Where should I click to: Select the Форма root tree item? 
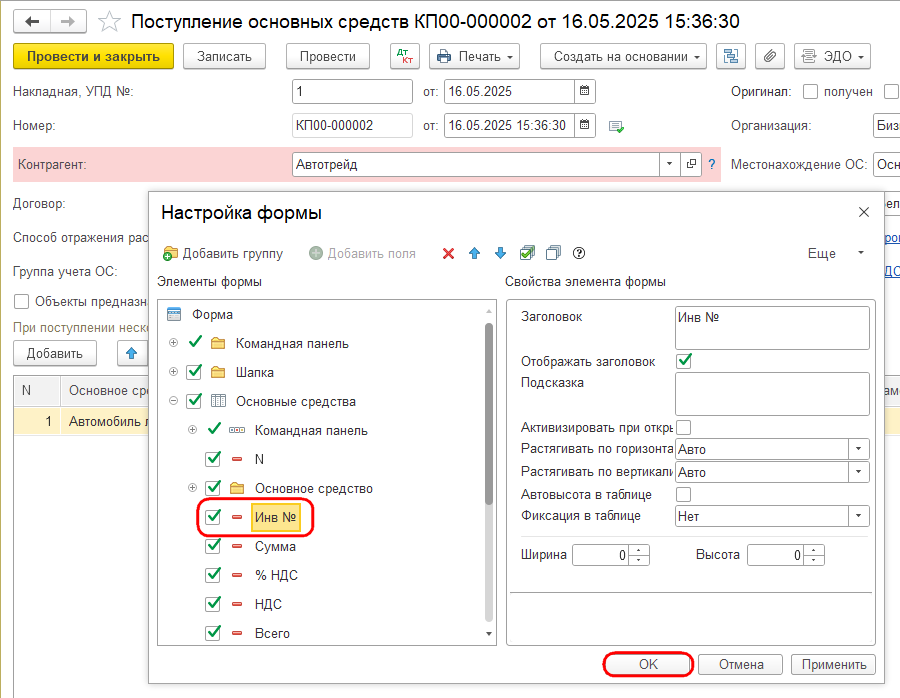click(x=212, y=315)
